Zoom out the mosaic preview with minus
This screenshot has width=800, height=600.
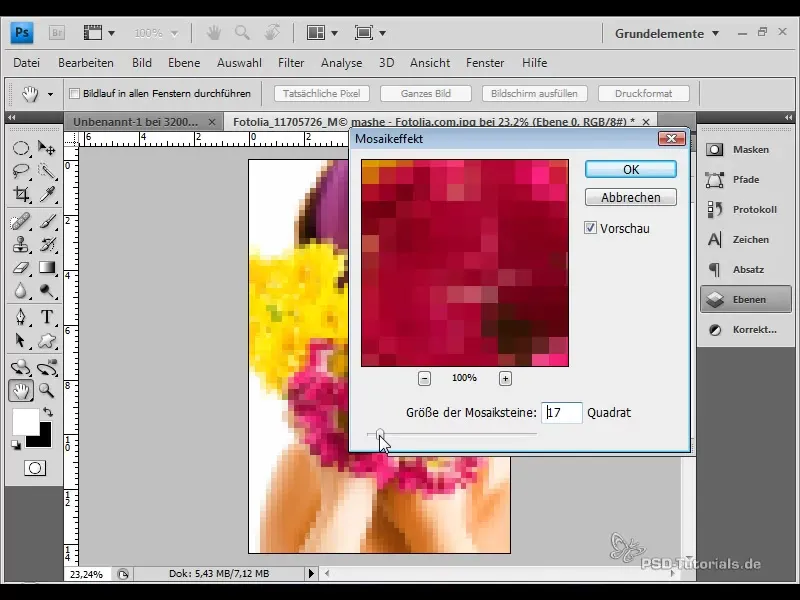[x=424, y=379]
